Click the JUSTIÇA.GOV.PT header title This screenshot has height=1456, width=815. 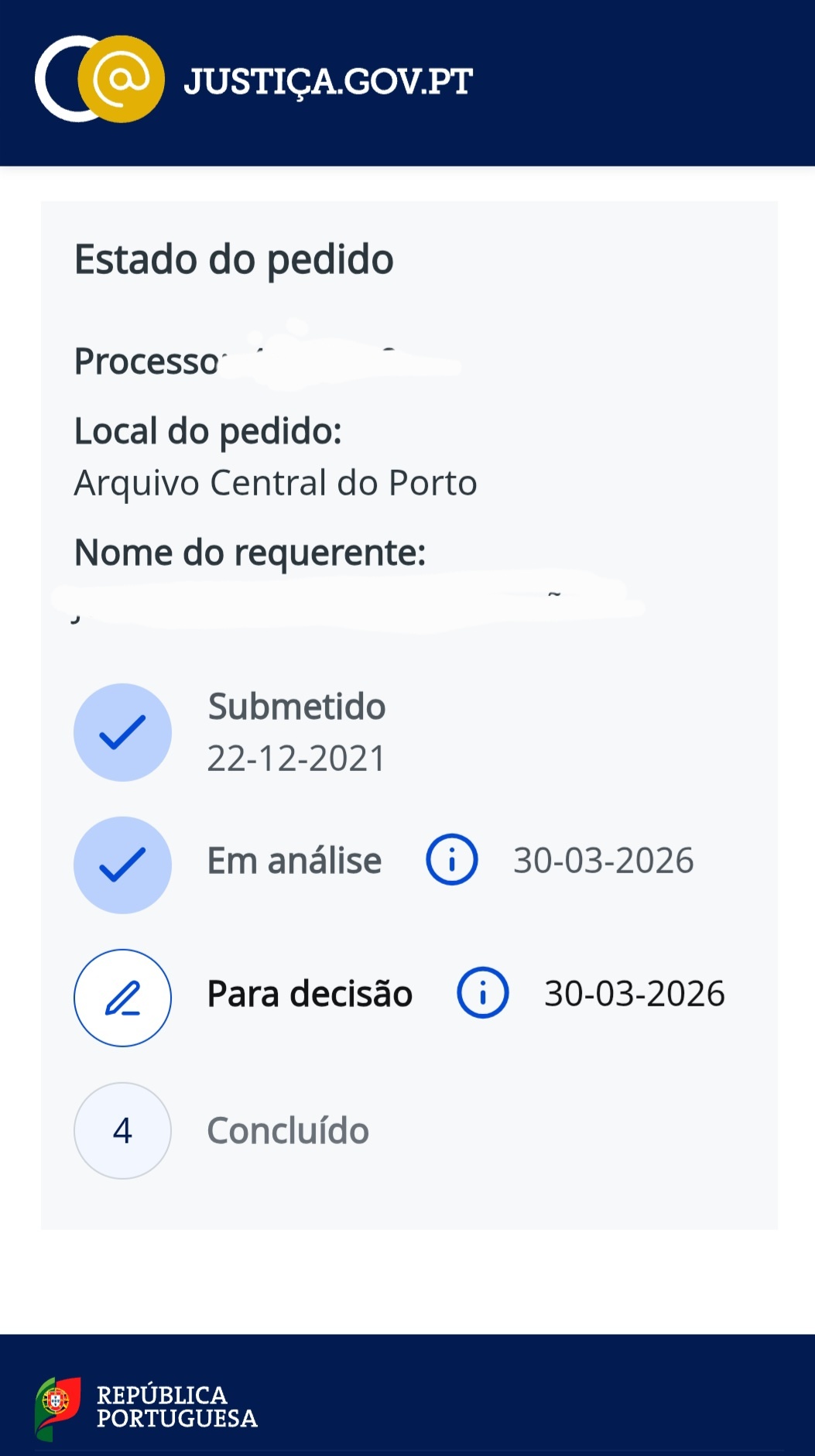(x=327, y=82)
